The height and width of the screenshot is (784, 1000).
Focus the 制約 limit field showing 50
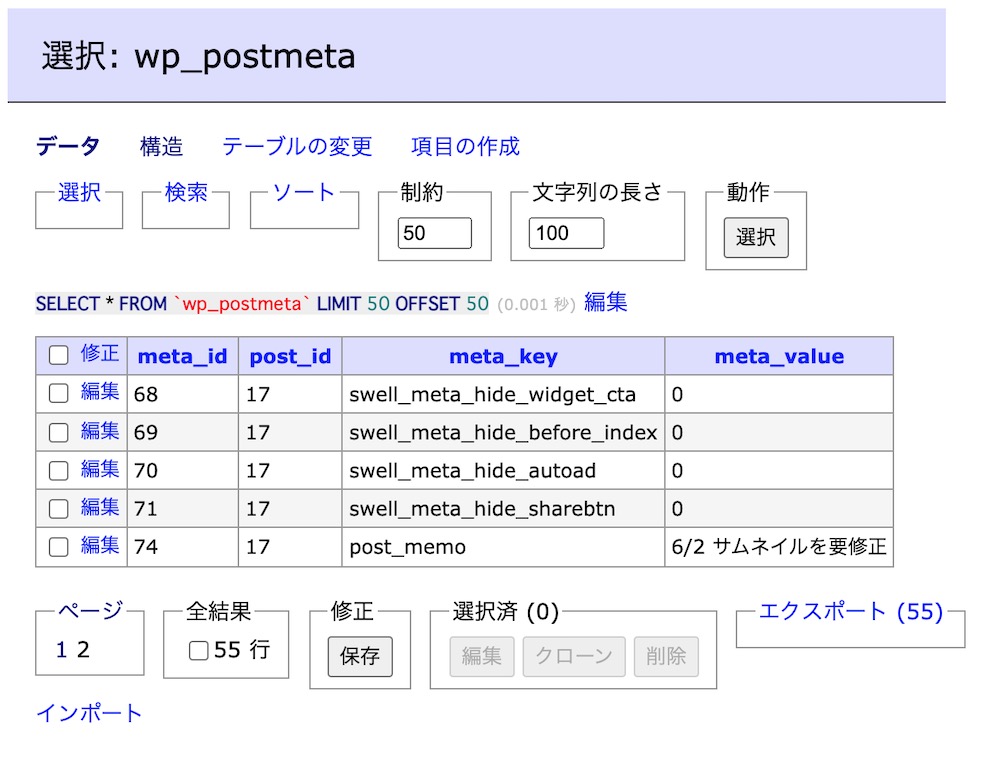click(x=435, y=233)
